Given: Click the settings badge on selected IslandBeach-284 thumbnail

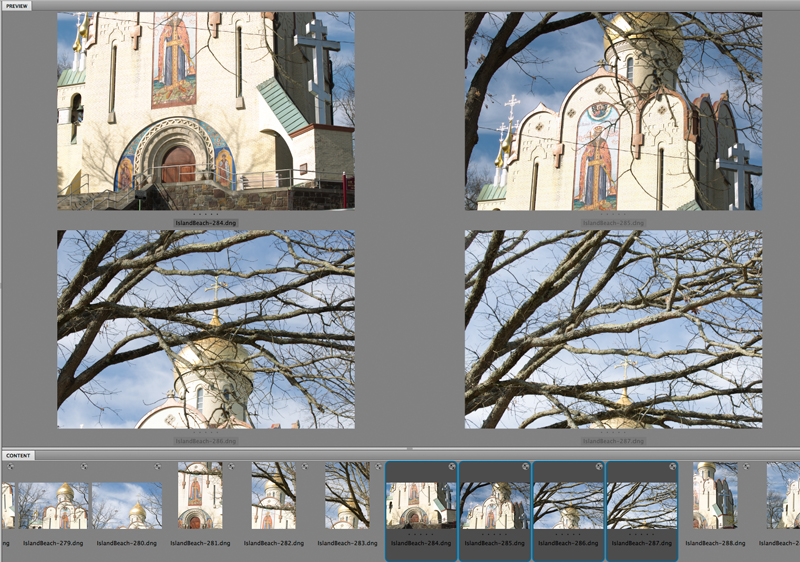Looking at the screenshot, I should point(452,467).
